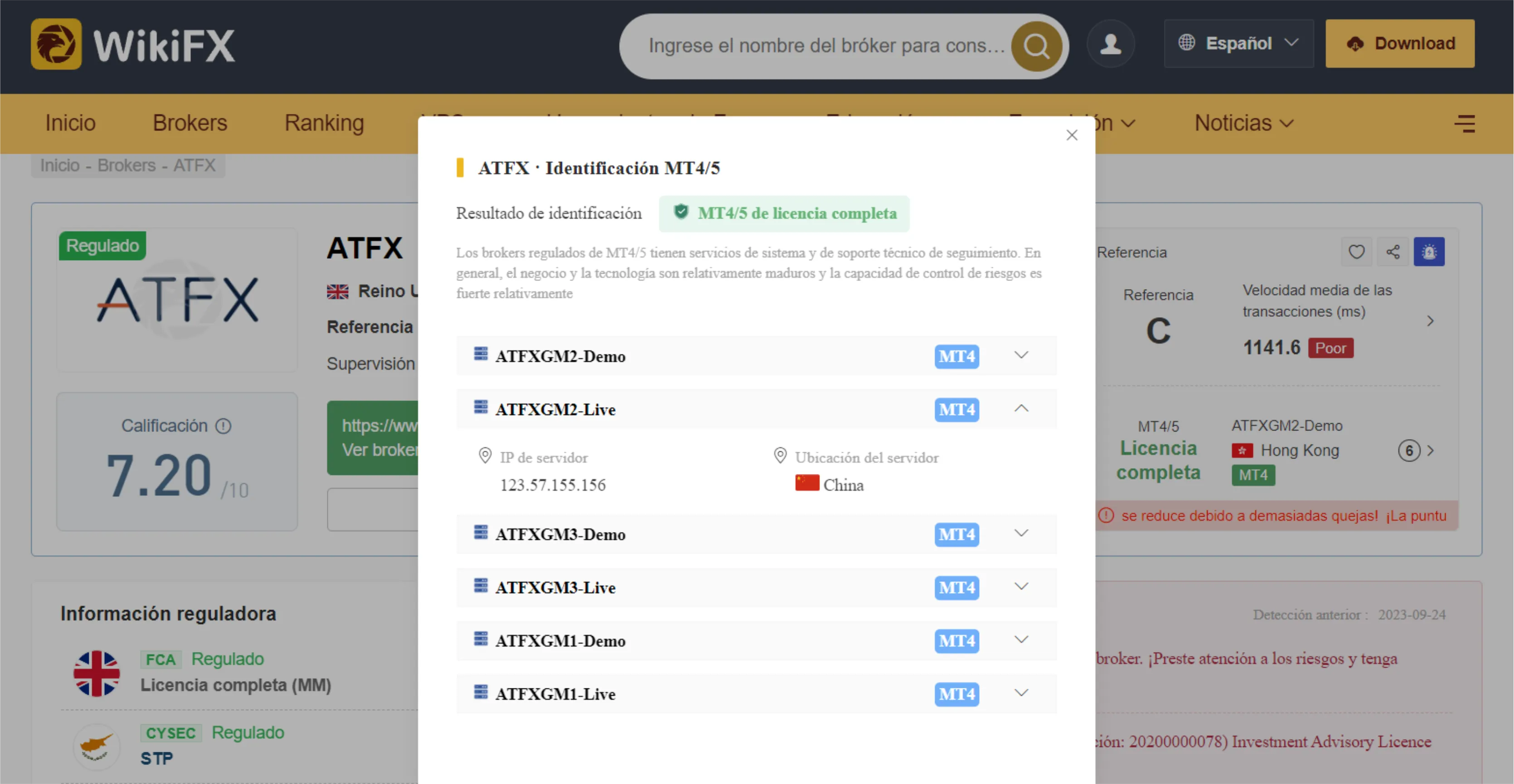Click the server IP 123.57.155.156
The image size is (1514, 784).
pyautogui.click(x=553, y=485)
